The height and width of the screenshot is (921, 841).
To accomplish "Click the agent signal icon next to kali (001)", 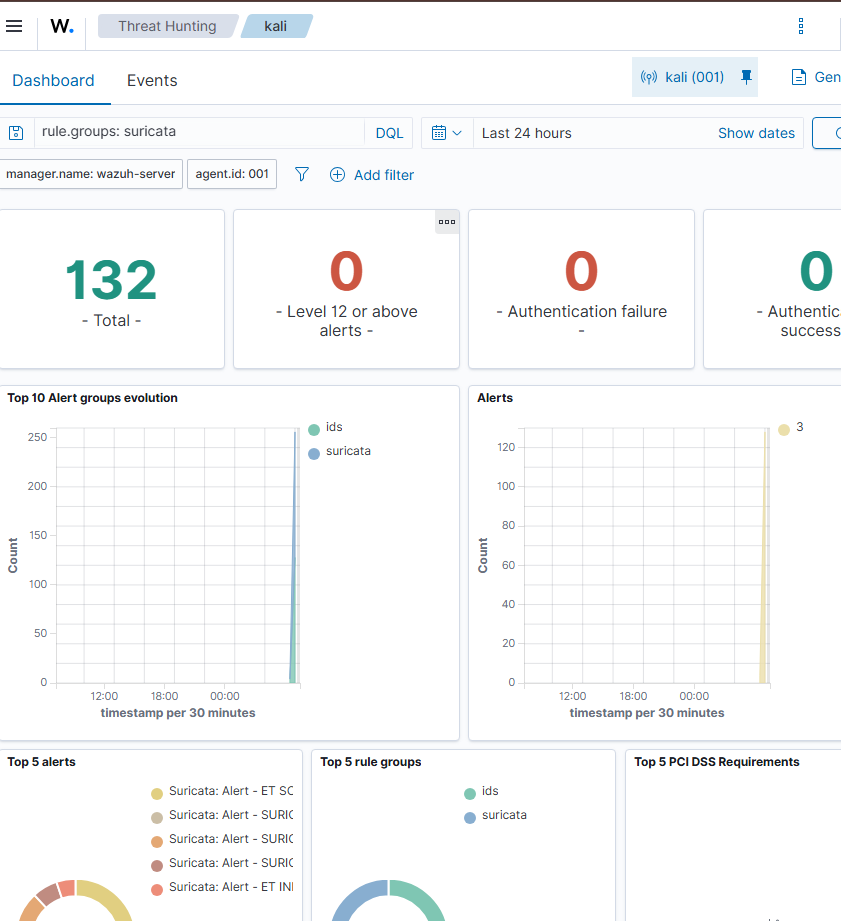I will (648, 77).
